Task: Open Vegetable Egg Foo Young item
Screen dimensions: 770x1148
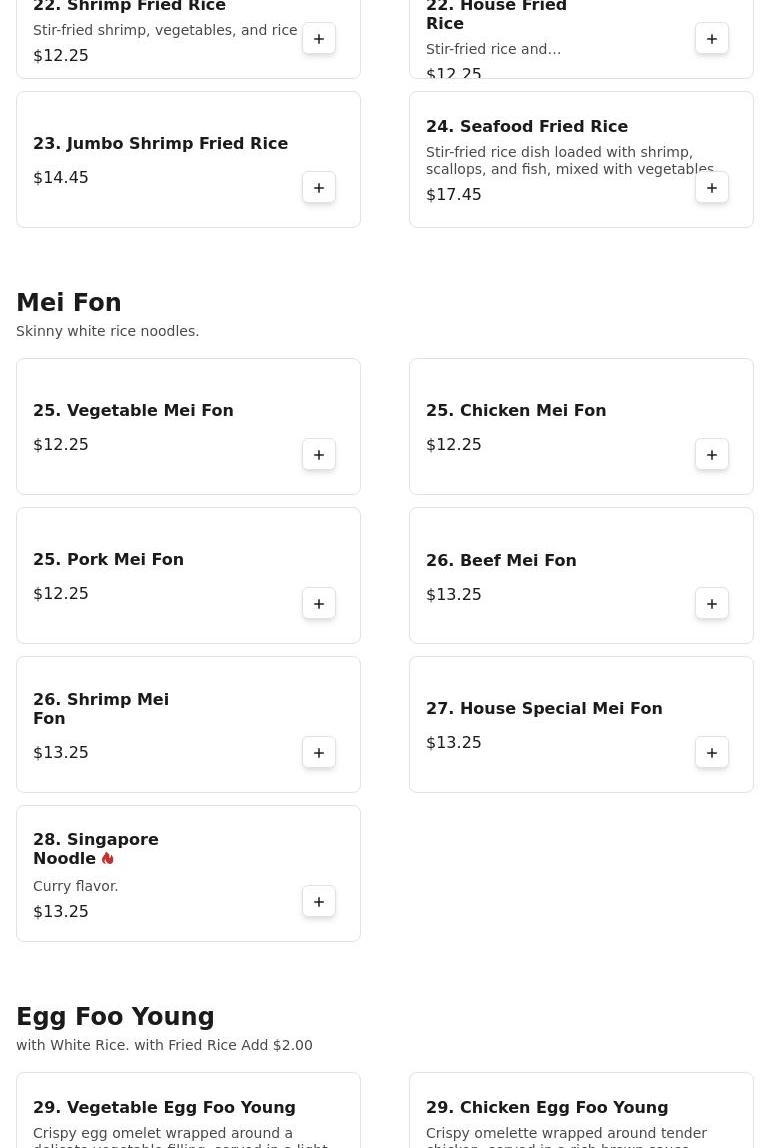Action: point(164,1108)
